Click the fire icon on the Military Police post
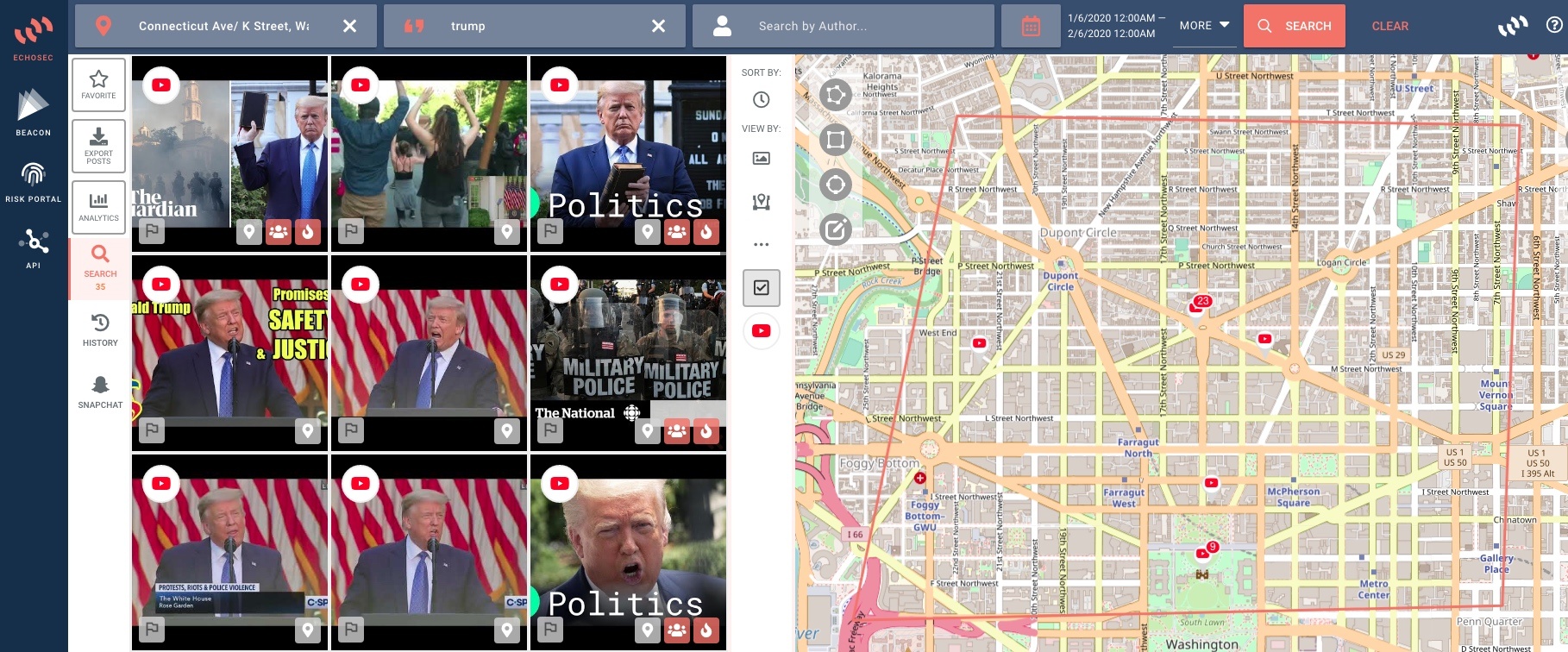This screenshot has width=1568, height=652. [706, 431]
